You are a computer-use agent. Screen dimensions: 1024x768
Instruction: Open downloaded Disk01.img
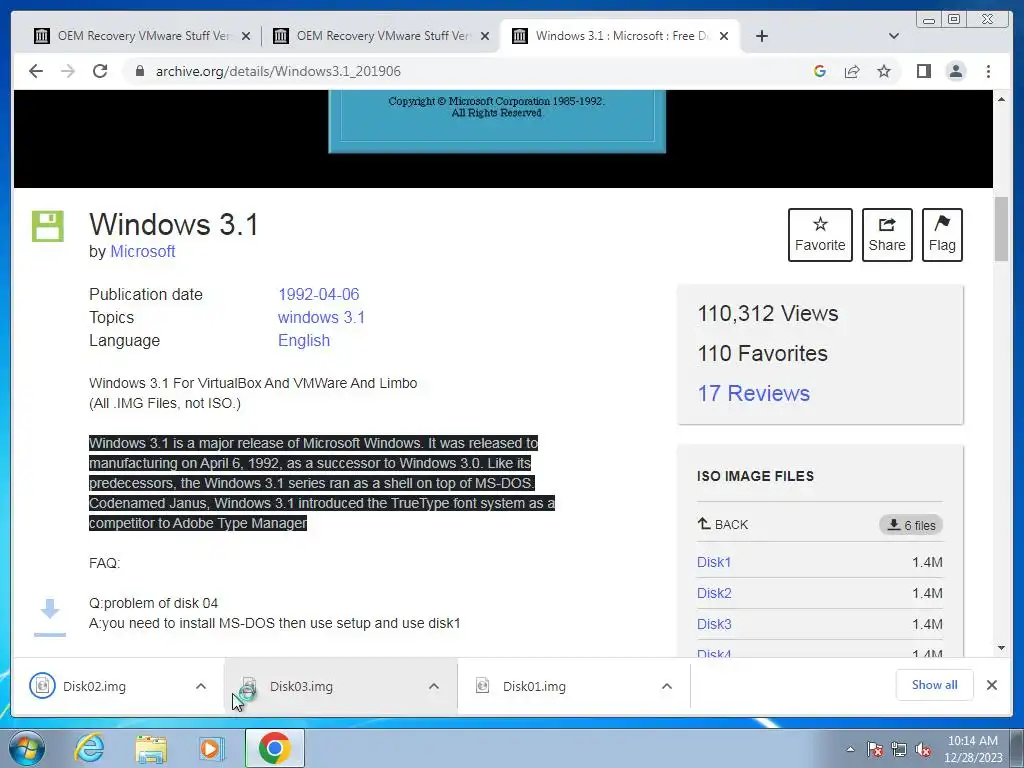(534, 686)
